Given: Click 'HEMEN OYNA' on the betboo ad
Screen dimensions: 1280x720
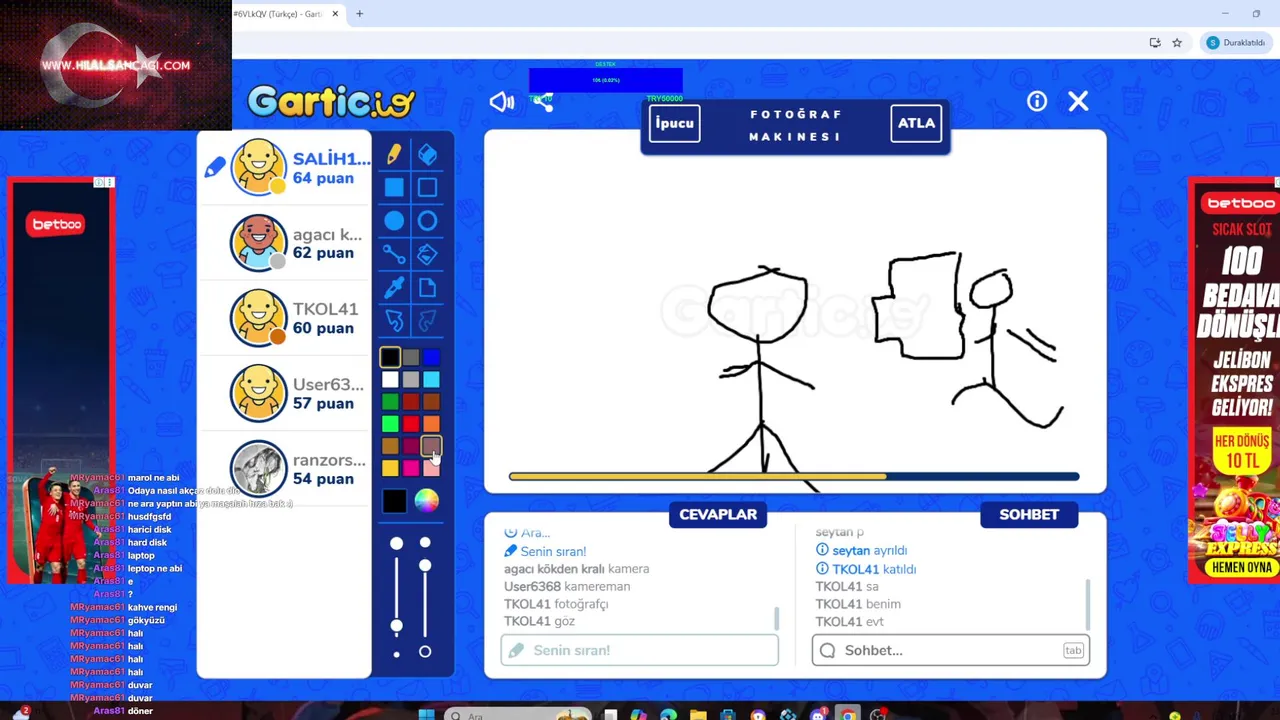Looking at the screenshot, I should [x=1242, y=567].
